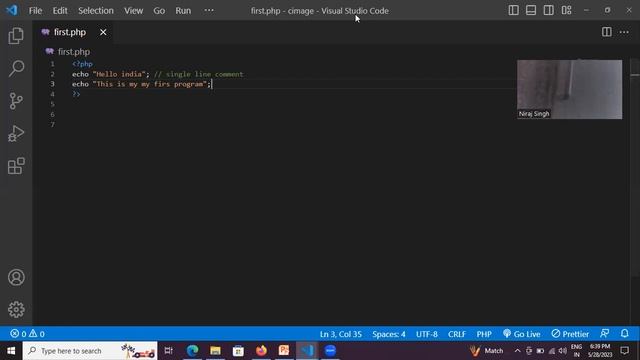Split the editor to the right

(x=607, y=32)
